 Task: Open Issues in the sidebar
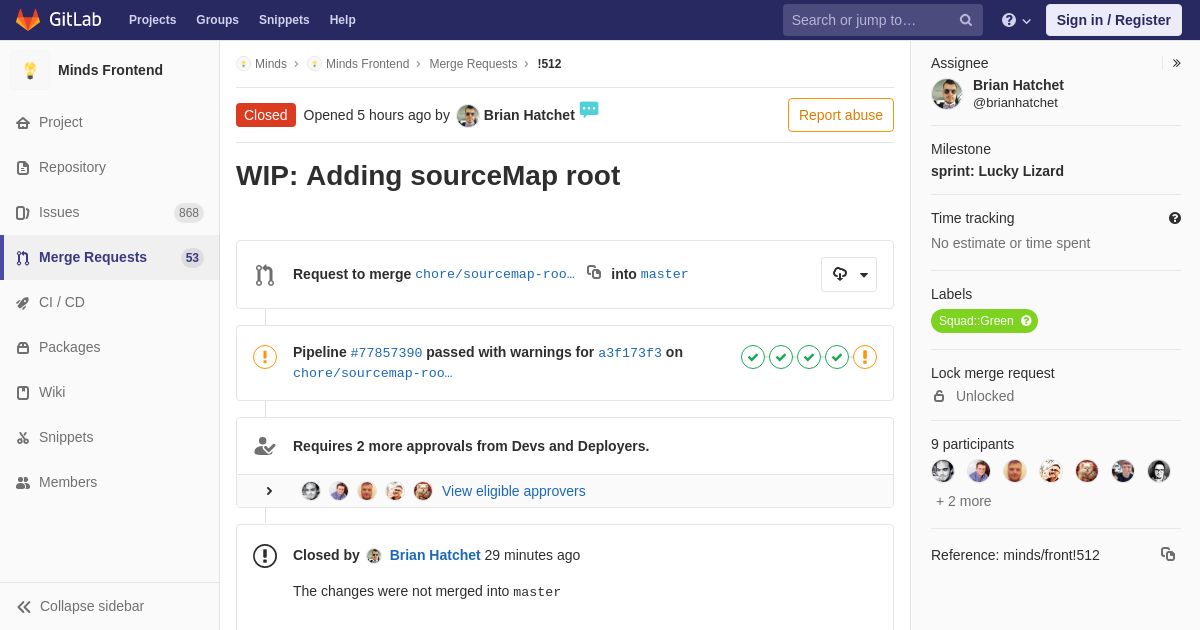(110, 212)
